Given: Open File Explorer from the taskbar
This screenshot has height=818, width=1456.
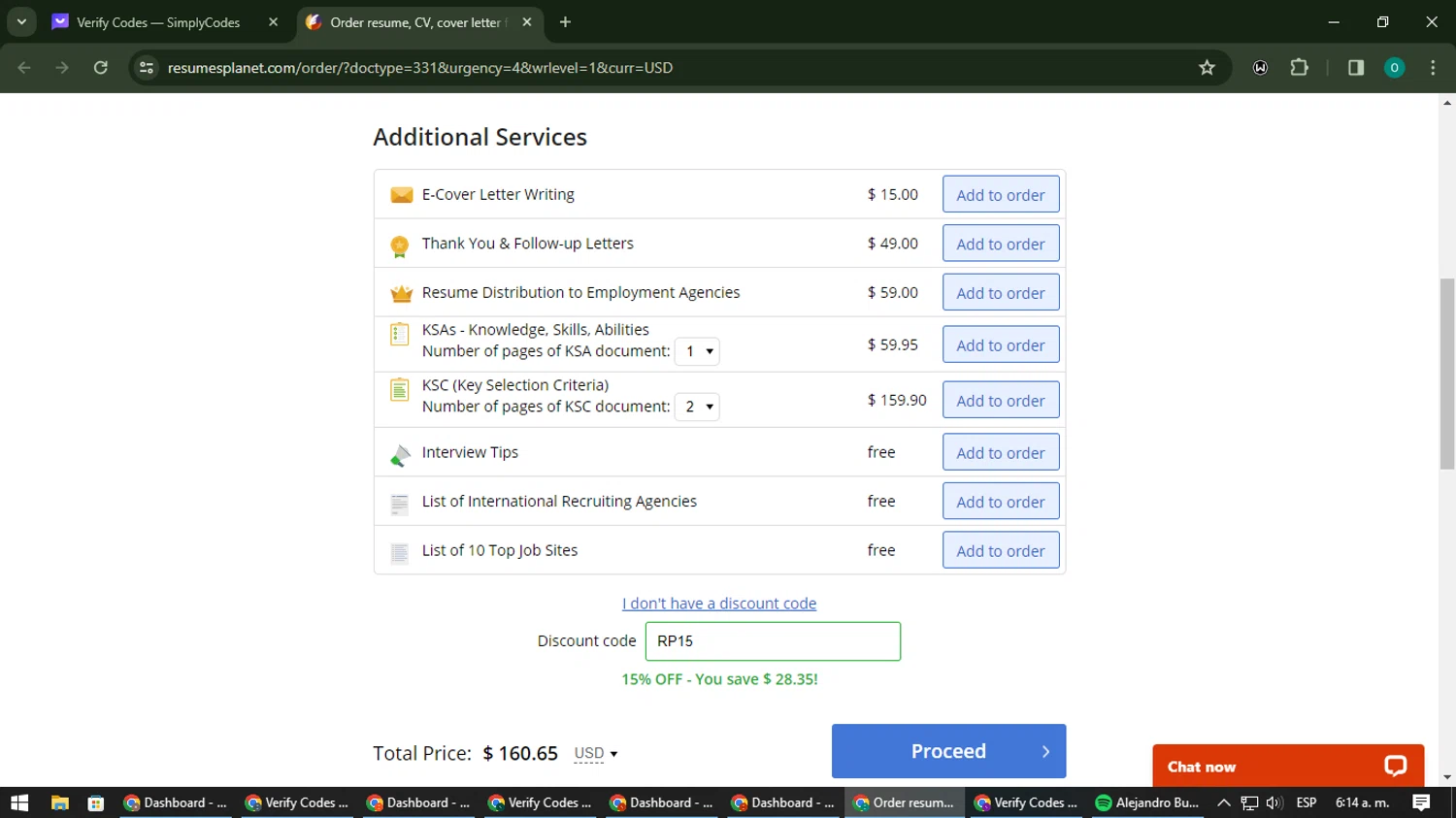Looking at the screenshot, I should click(x=60, y=802).
